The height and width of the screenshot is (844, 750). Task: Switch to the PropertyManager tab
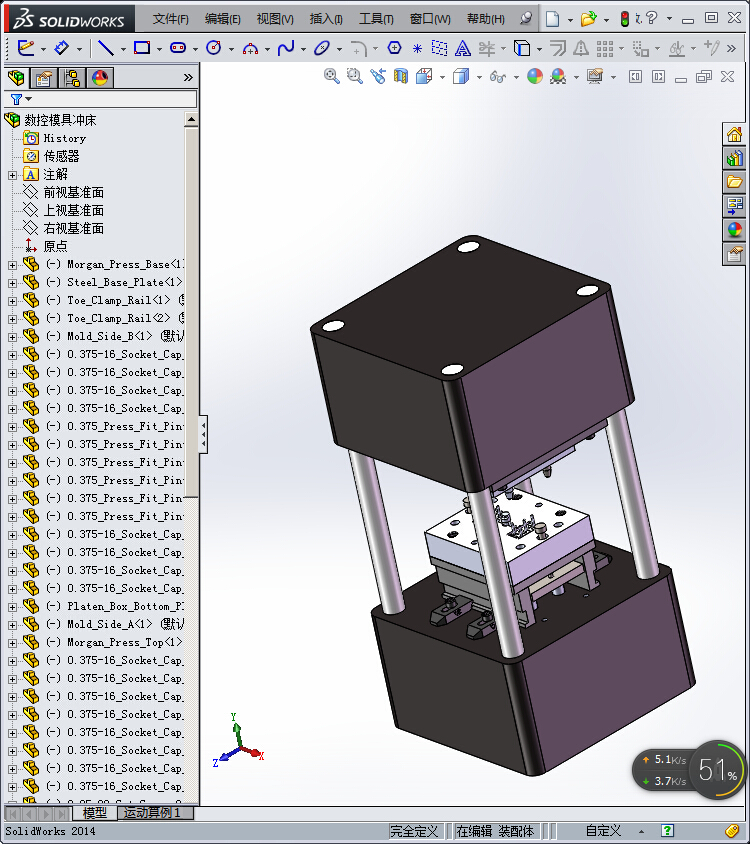pyautogui.click(x=44, y=78)
